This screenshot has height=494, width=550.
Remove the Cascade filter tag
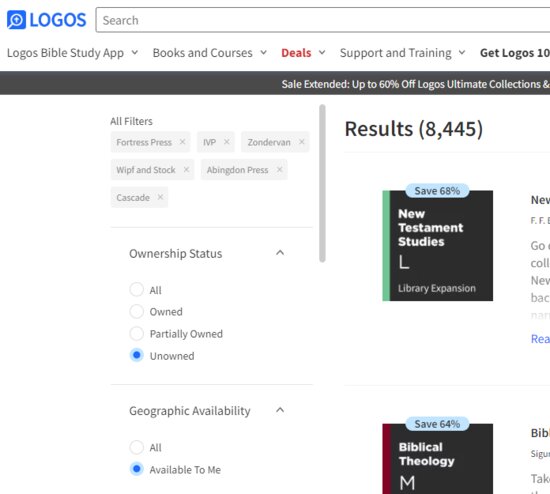tap(160, 197)
